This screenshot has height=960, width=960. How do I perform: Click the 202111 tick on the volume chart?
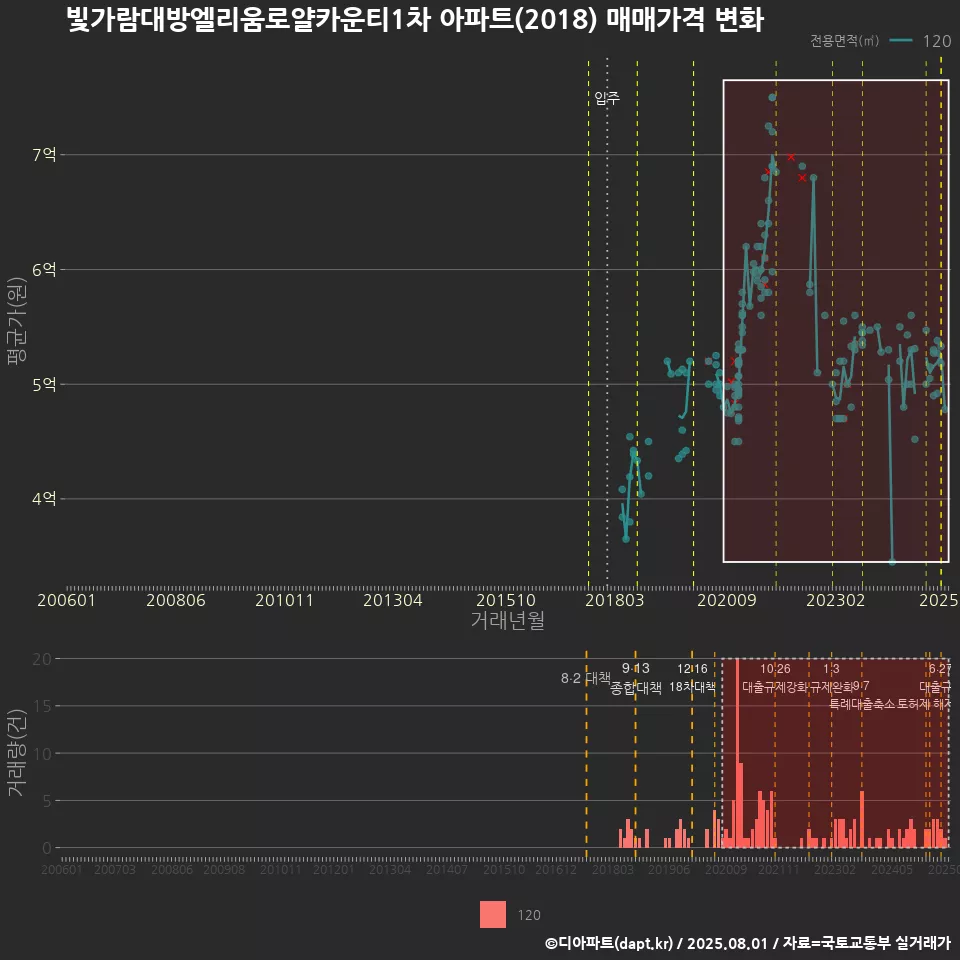point(778,869)
